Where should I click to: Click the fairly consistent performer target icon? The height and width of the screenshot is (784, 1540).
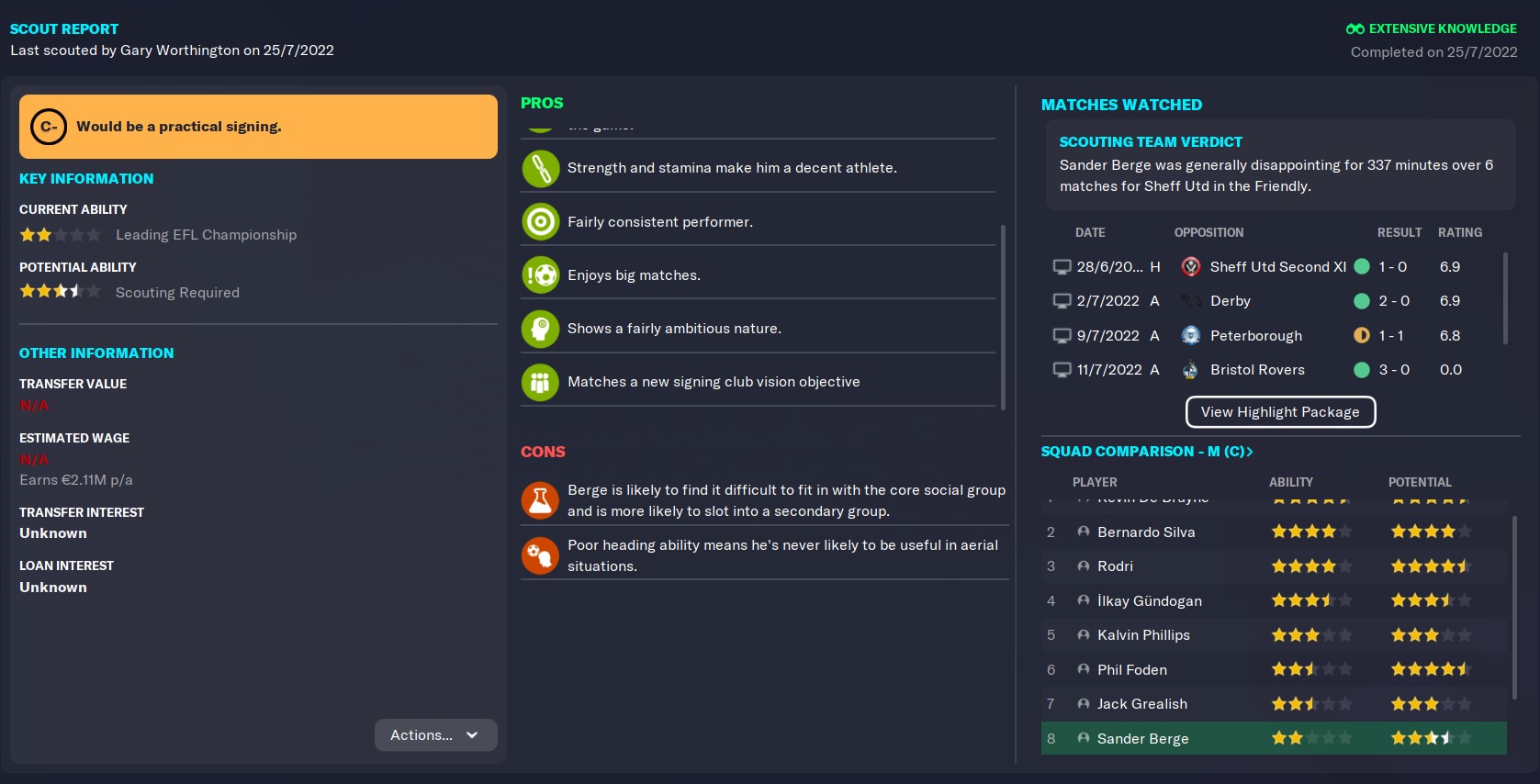[541, 221]
